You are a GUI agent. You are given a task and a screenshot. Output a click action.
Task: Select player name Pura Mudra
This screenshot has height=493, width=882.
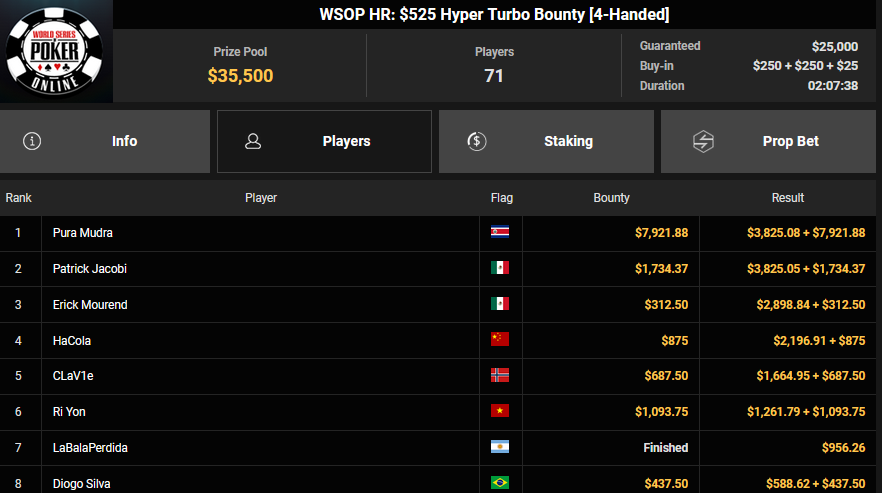tap(83, 233)
